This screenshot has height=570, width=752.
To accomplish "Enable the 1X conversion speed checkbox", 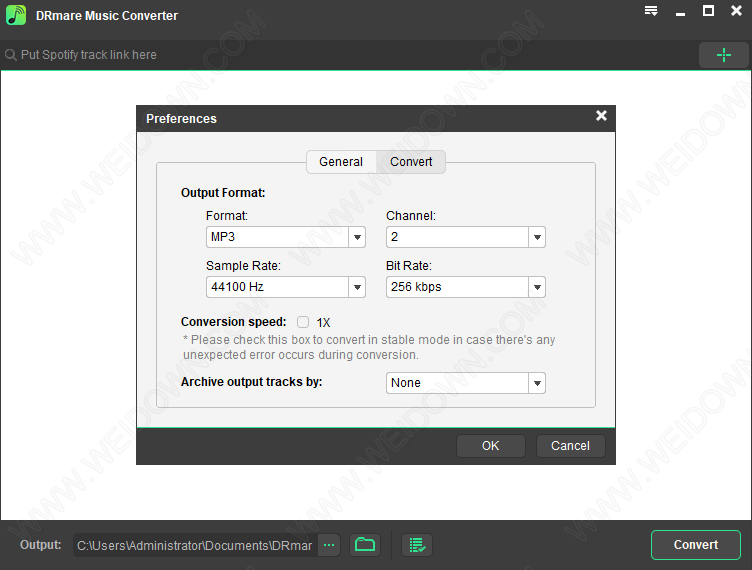I will (303, 322).
